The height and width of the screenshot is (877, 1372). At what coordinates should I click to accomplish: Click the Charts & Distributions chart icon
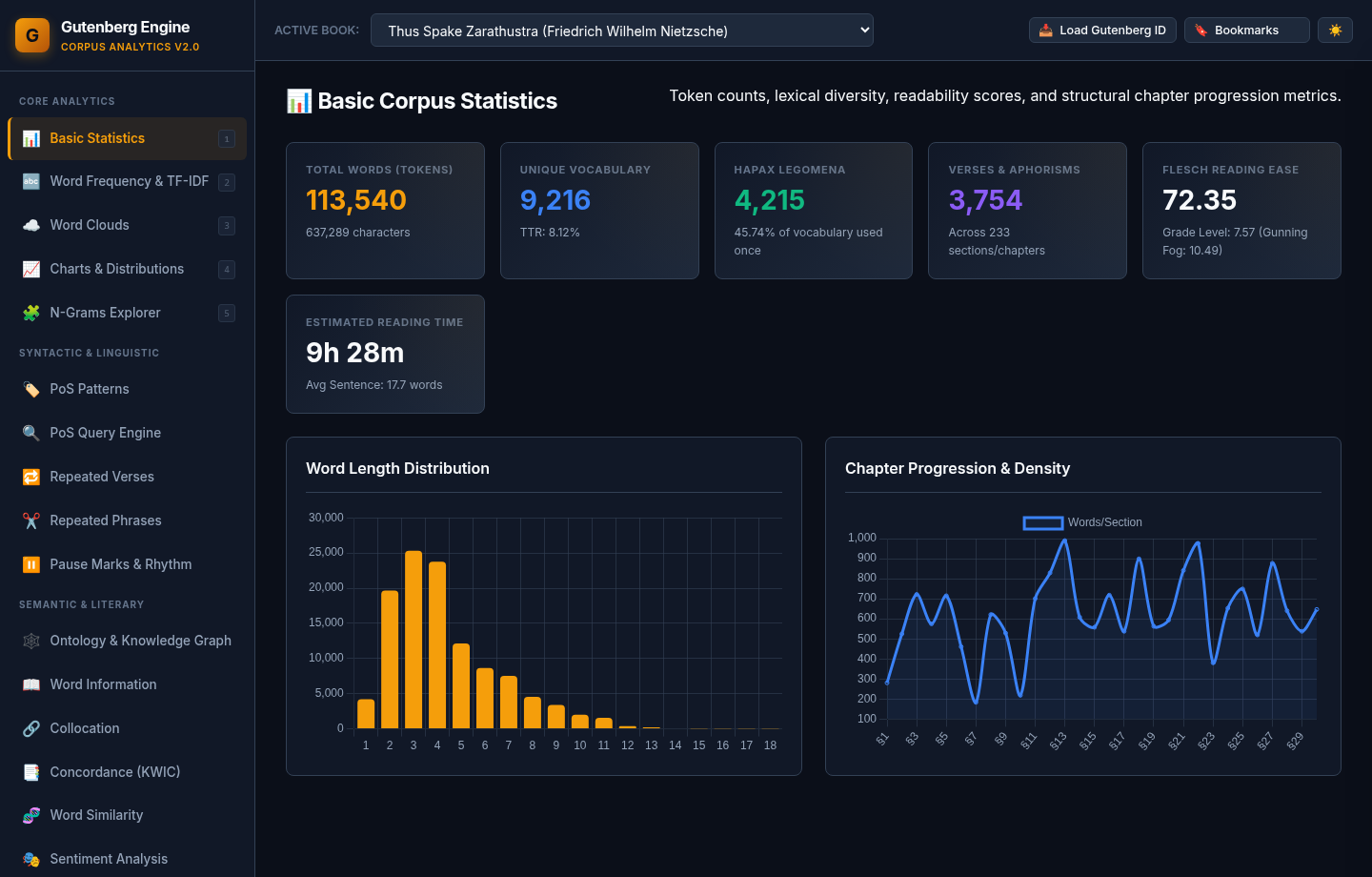click(31, 269)
